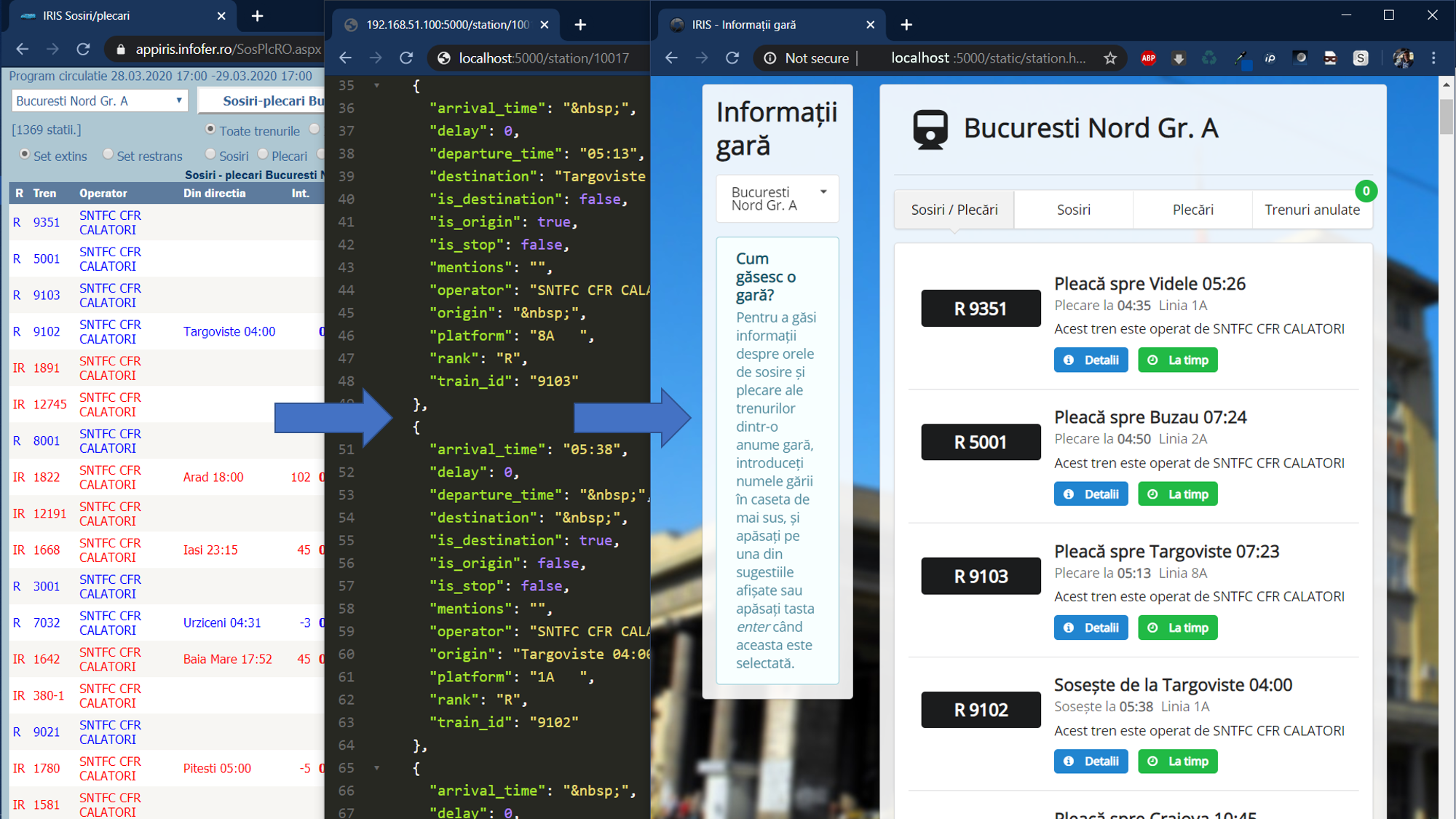Open Detalii for train R 5001
This screenshot has width=1456, height=819.
[x=1091, y=494]
